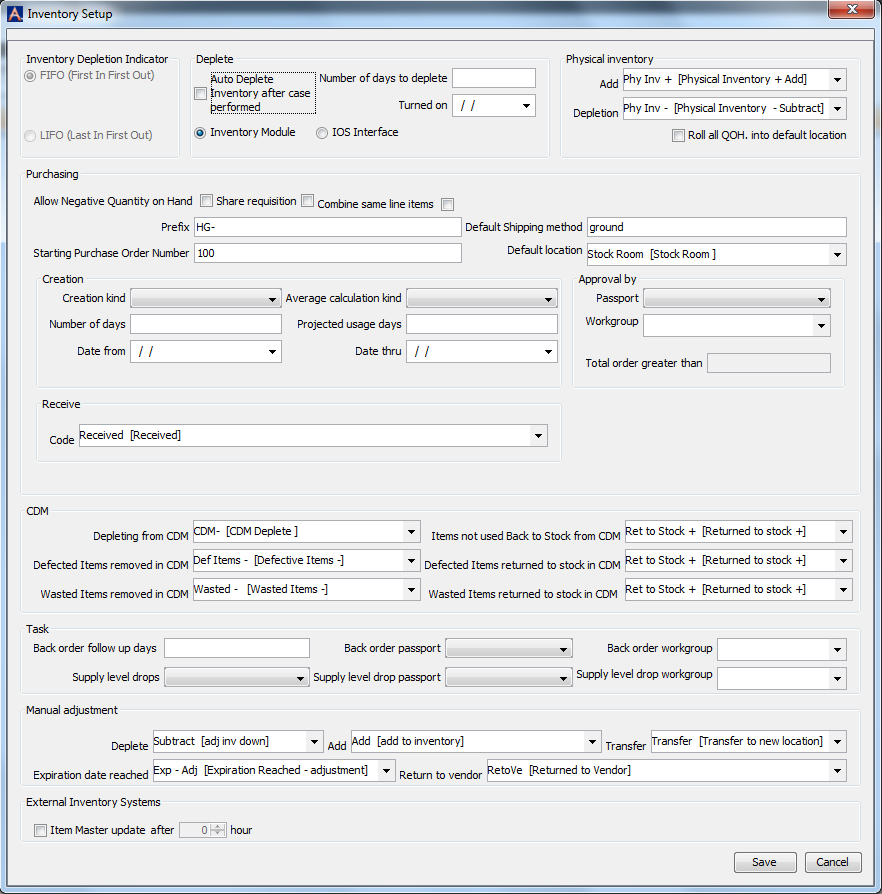The image size is (882, 894).
Task: Click the application icon in the title bar
Action: click(x=15, y=13)
